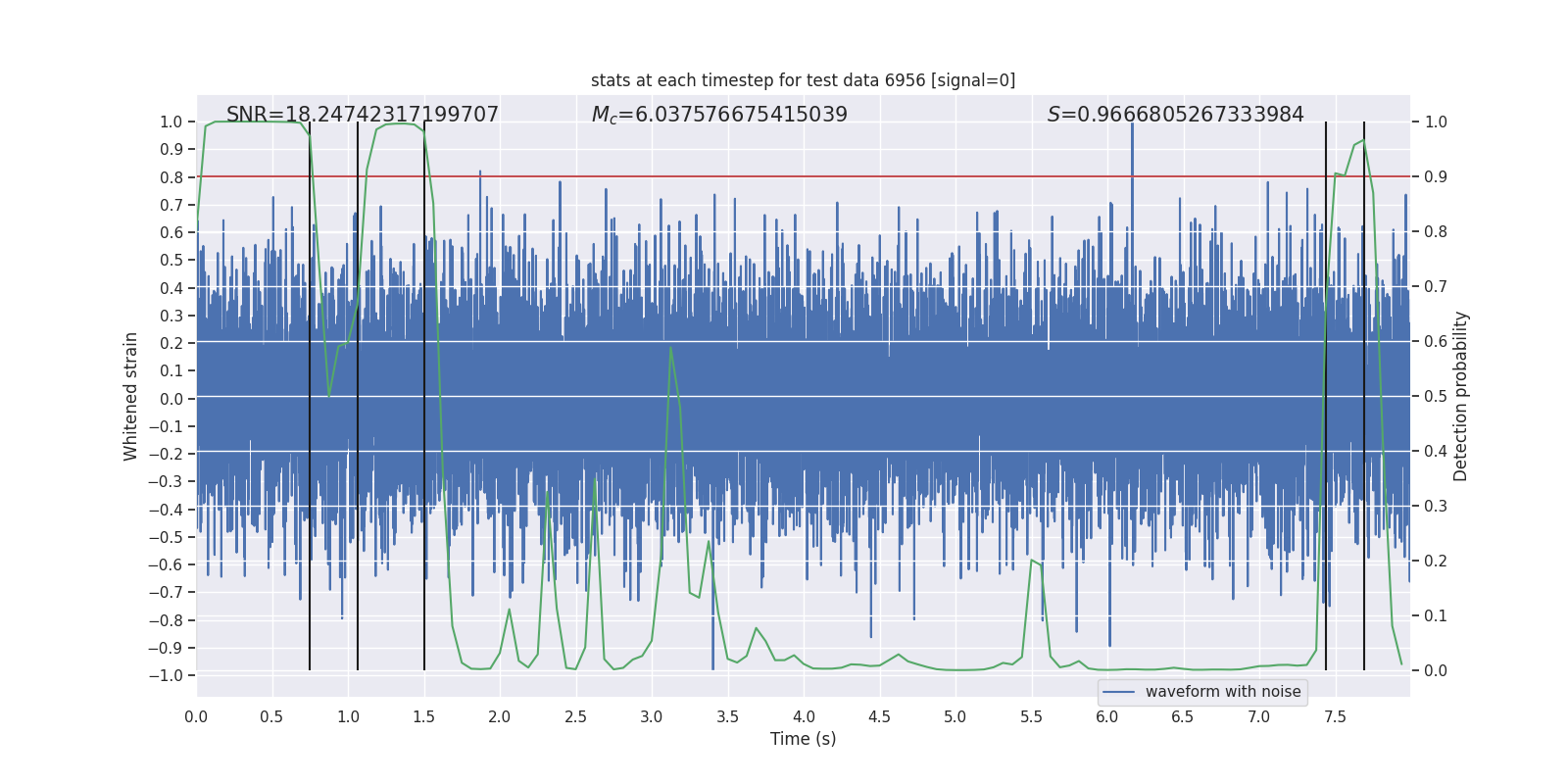Screen dimensions: 1568x784
Task: Click the plot title with test data 6956
Action: [803, 80]
